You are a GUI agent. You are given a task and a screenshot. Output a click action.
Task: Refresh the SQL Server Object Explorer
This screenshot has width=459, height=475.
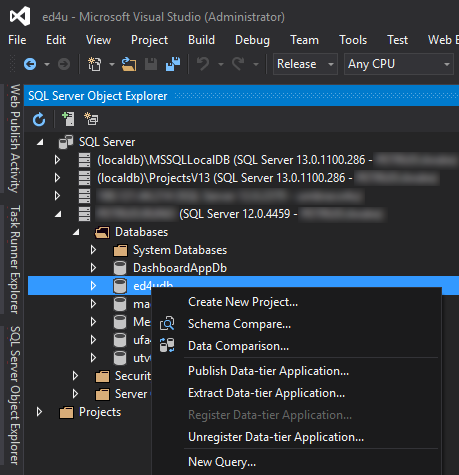pyautogui.click(x=39, y=119)
